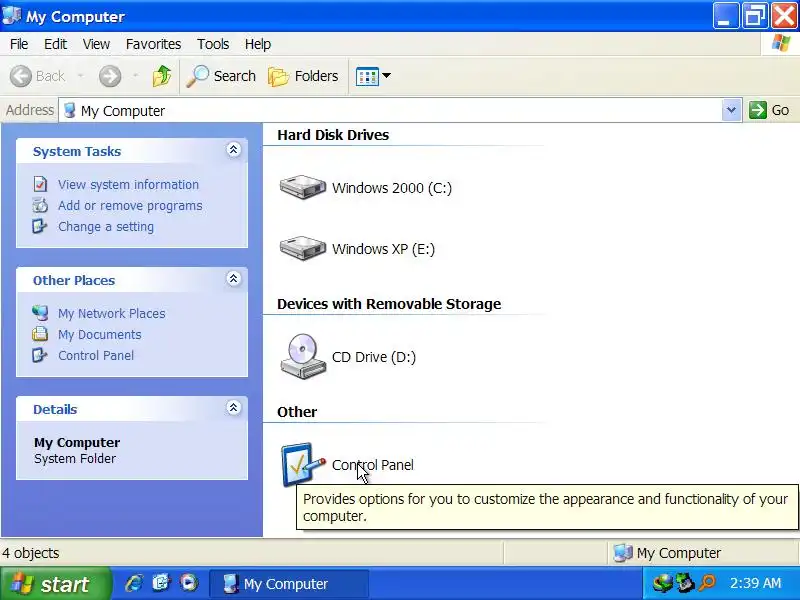The image size is (800, 600).
Task: Select the Windows XP (E:) drive icon
Action: pos(303,248)
